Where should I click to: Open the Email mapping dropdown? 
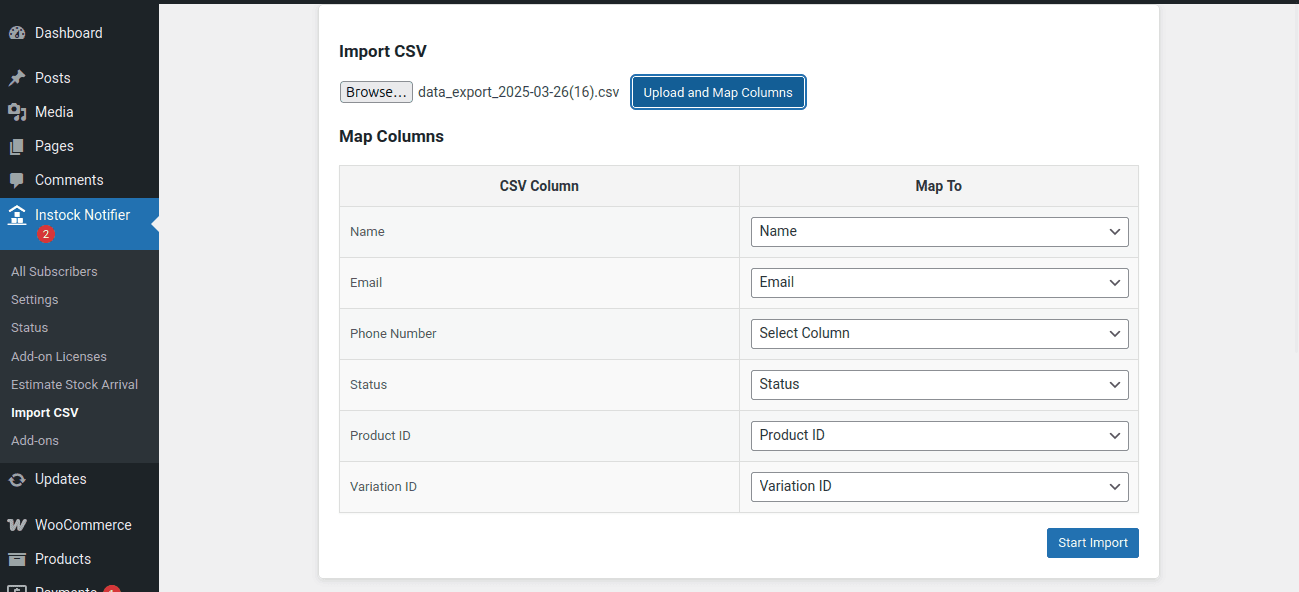(939, 282)
